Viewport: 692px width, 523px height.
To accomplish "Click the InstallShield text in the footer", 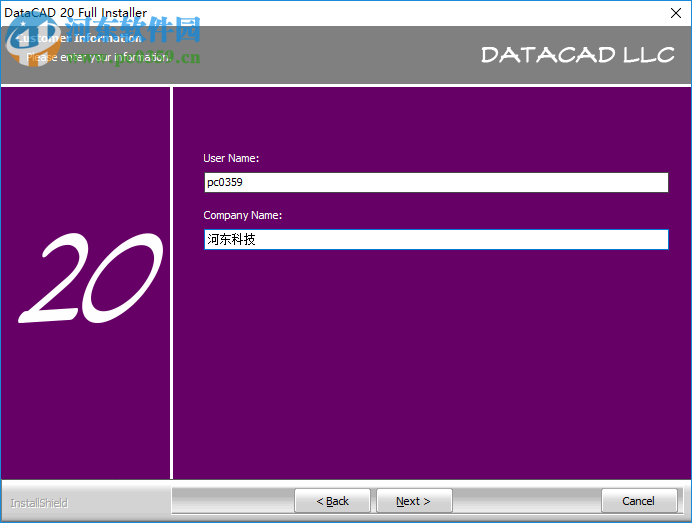I will point(39,503).
